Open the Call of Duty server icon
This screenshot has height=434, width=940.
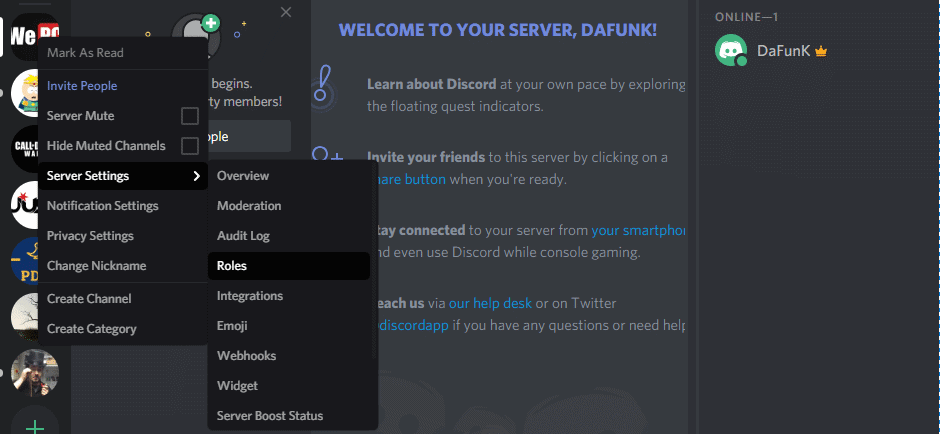point(24,149)
